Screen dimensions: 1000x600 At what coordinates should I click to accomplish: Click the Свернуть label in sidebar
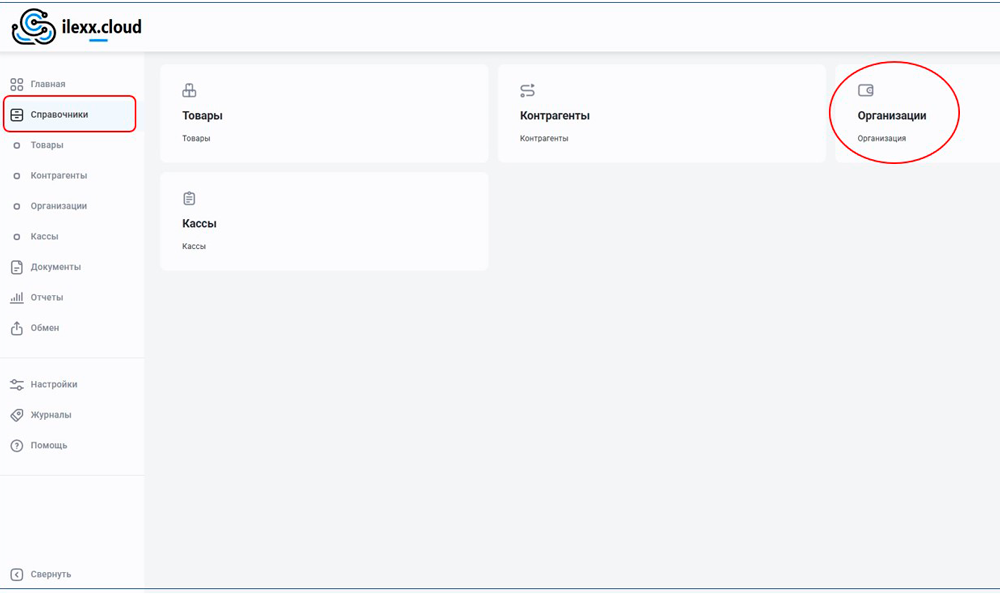click(x=51, y=574)
